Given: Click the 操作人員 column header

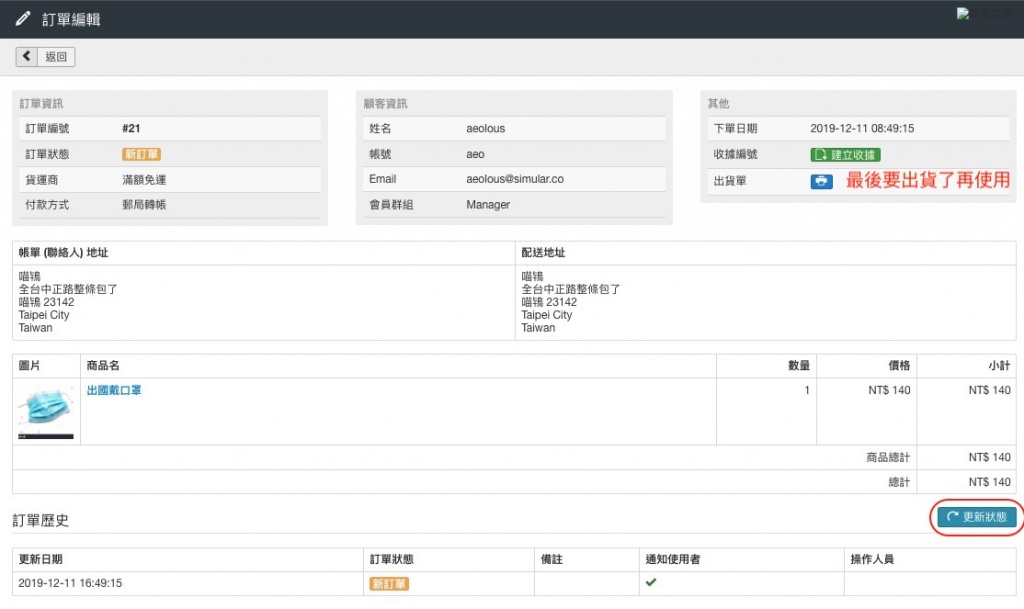Looking at the screenshot, I should click(871, 559).
